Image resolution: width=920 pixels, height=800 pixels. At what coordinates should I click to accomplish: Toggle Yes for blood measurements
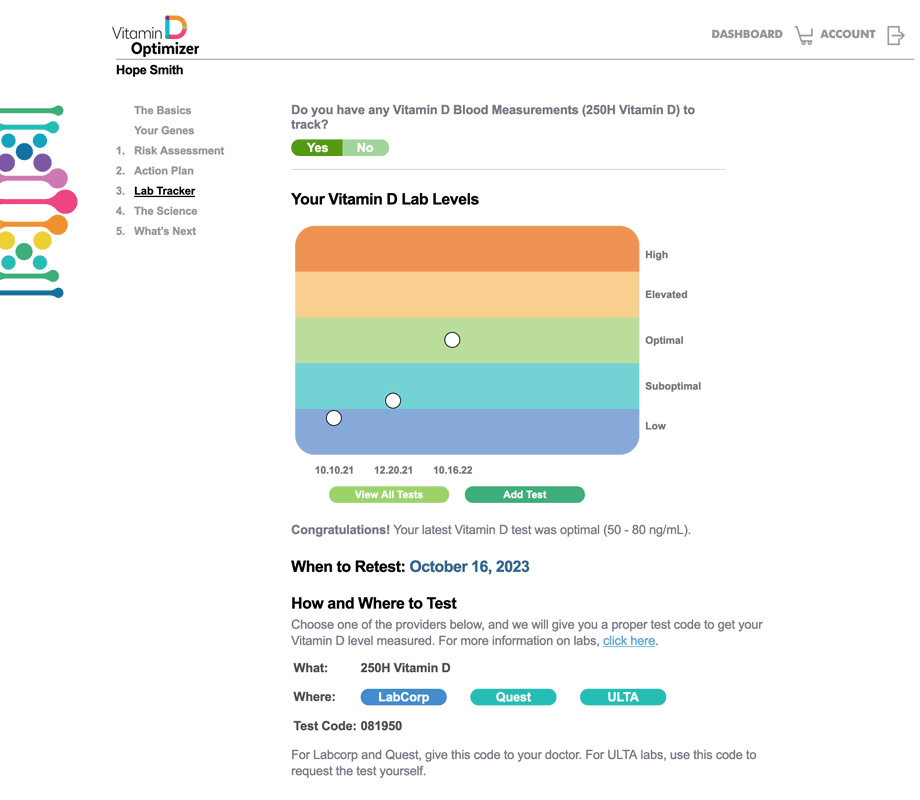point(317,148)
